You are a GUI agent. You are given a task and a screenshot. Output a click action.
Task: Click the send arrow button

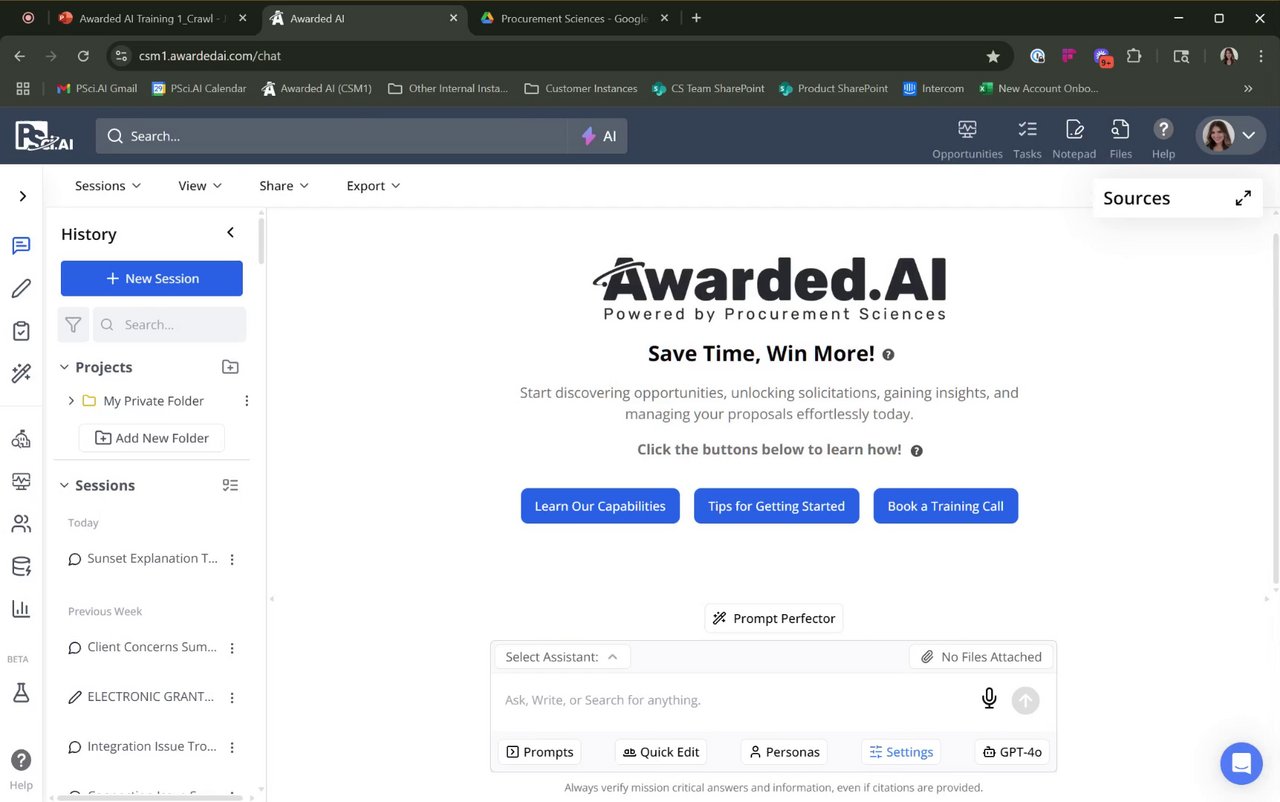pyautogui.click(x=1026, y=700)
